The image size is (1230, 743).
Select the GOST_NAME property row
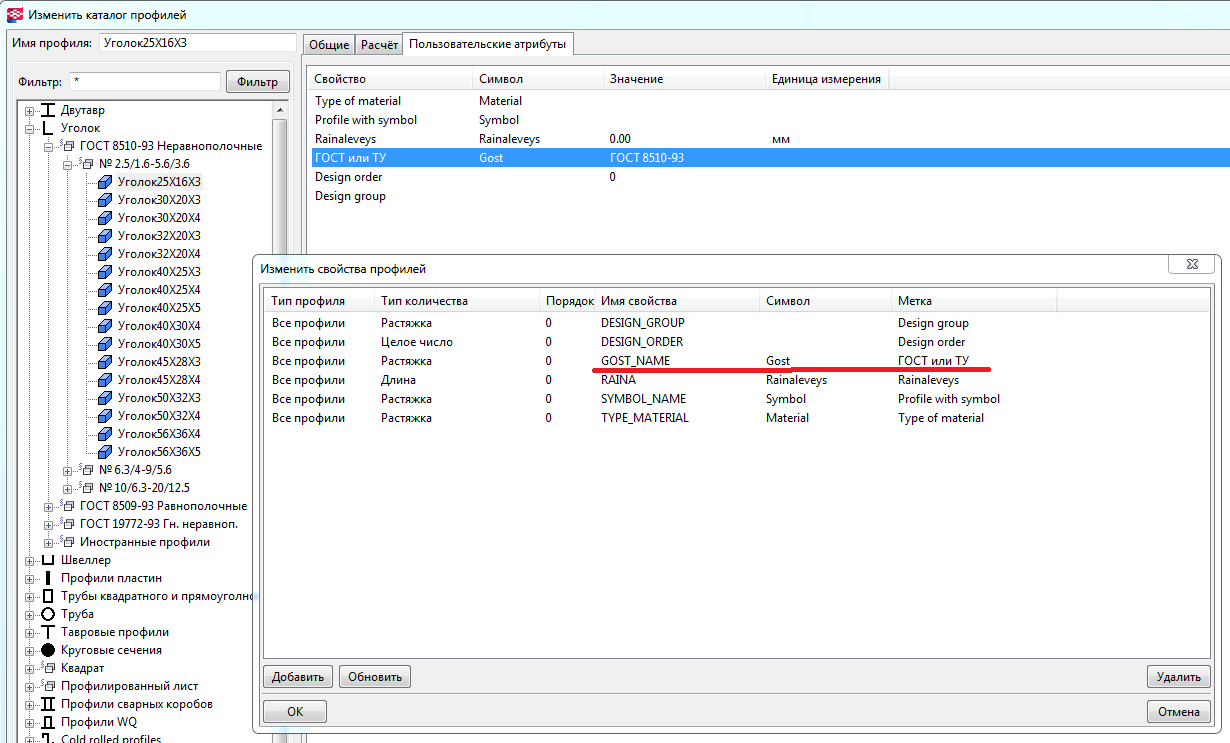tap(635, 361)
